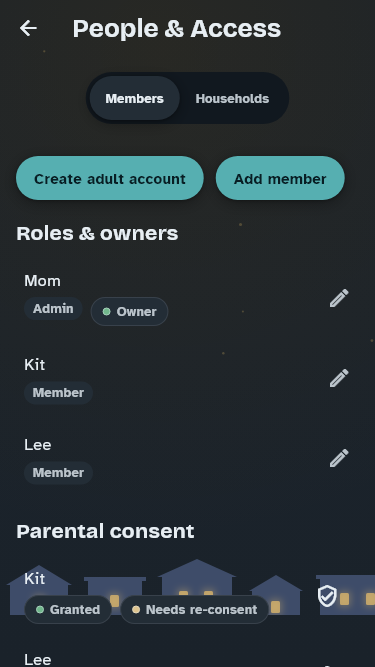
Task: Edit Mom's role with pencil icon
Action: coord(339,298)
